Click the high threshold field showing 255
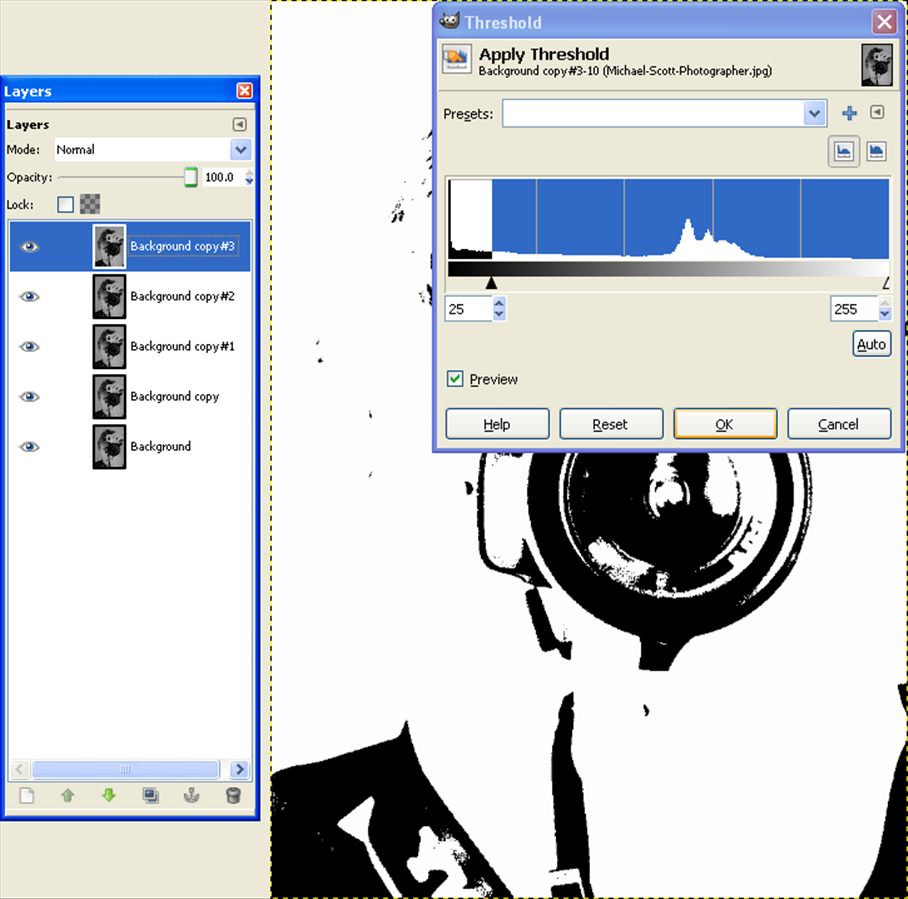 click(854, 309)
